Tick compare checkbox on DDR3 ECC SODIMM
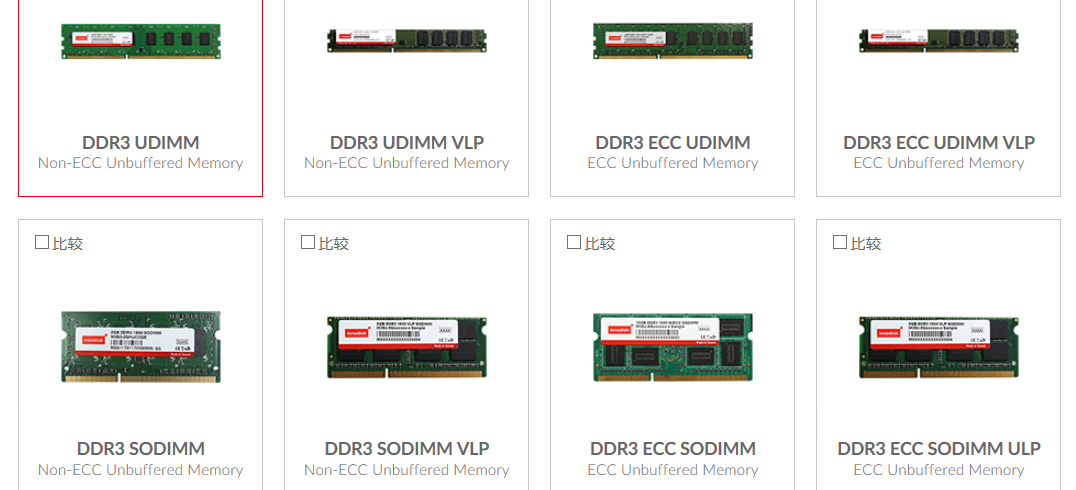 point(574,242)
